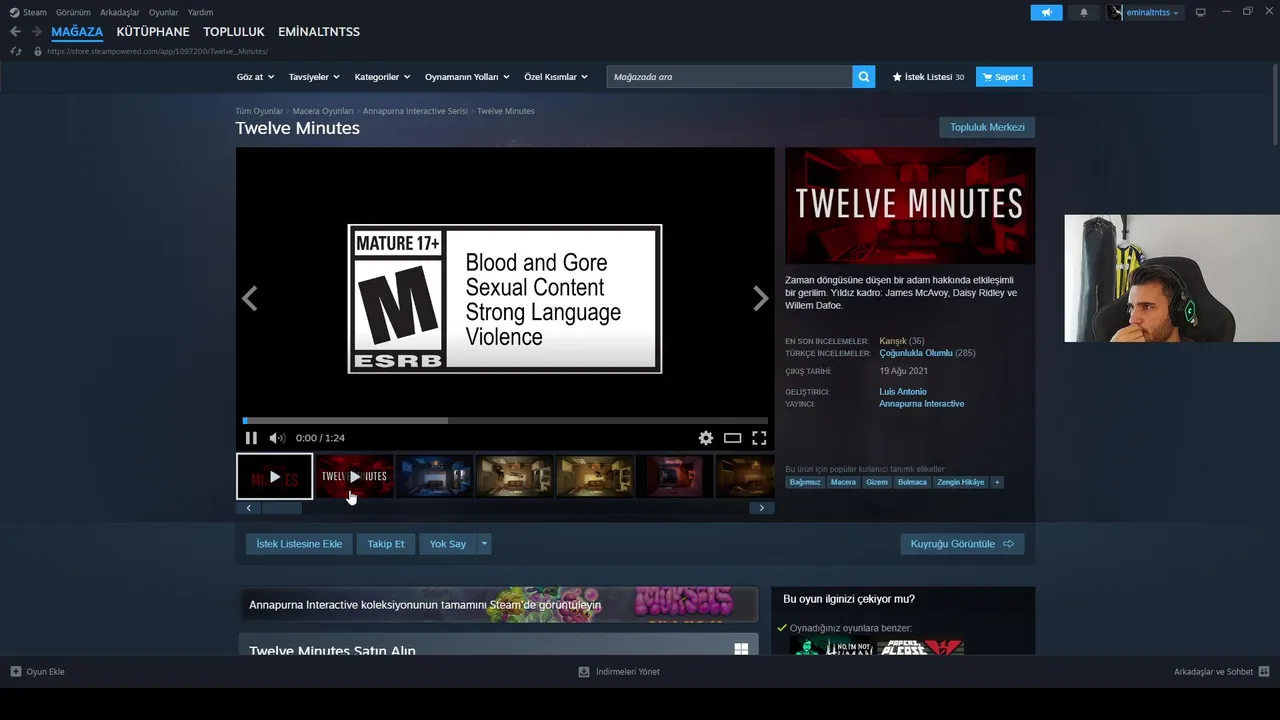Expand the Tavsiyeler menu
This screenshot has width=1280, height=720.
(x=314, y=77)
